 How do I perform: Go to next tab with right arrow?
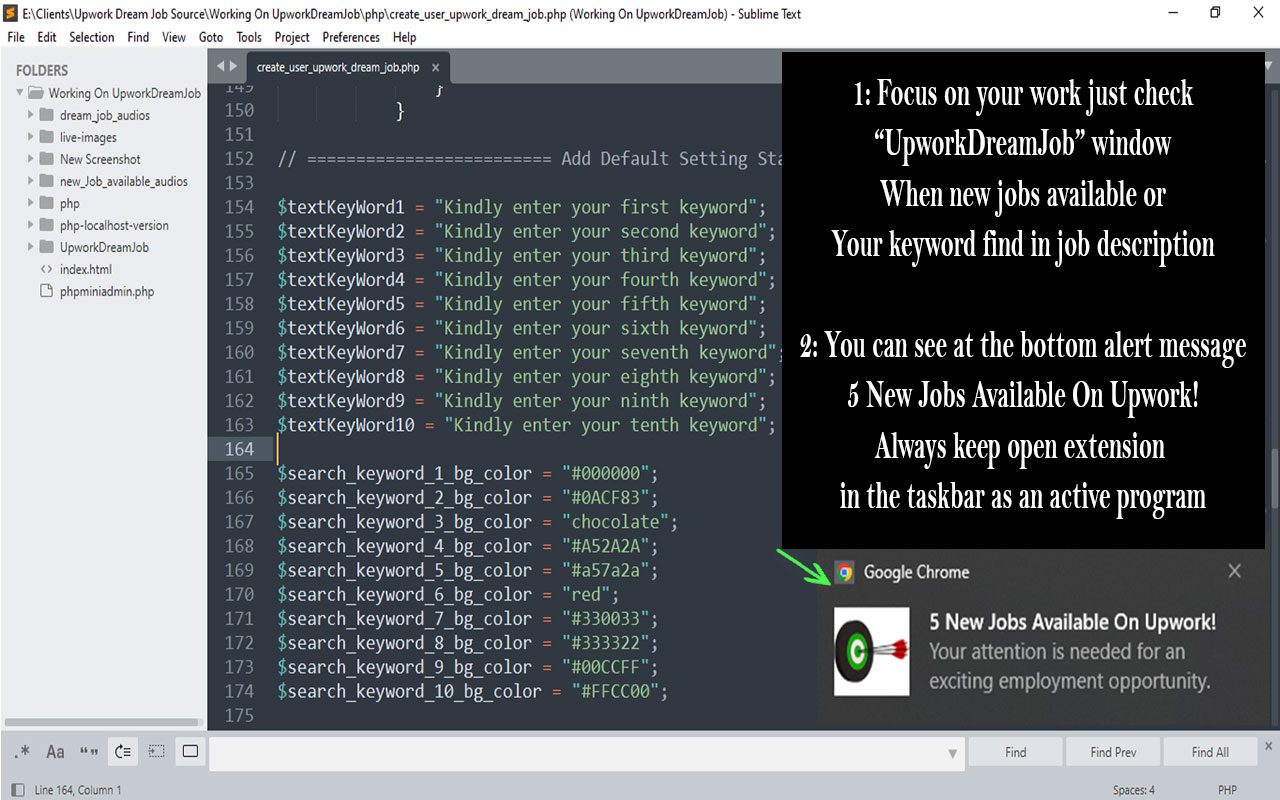234,66
